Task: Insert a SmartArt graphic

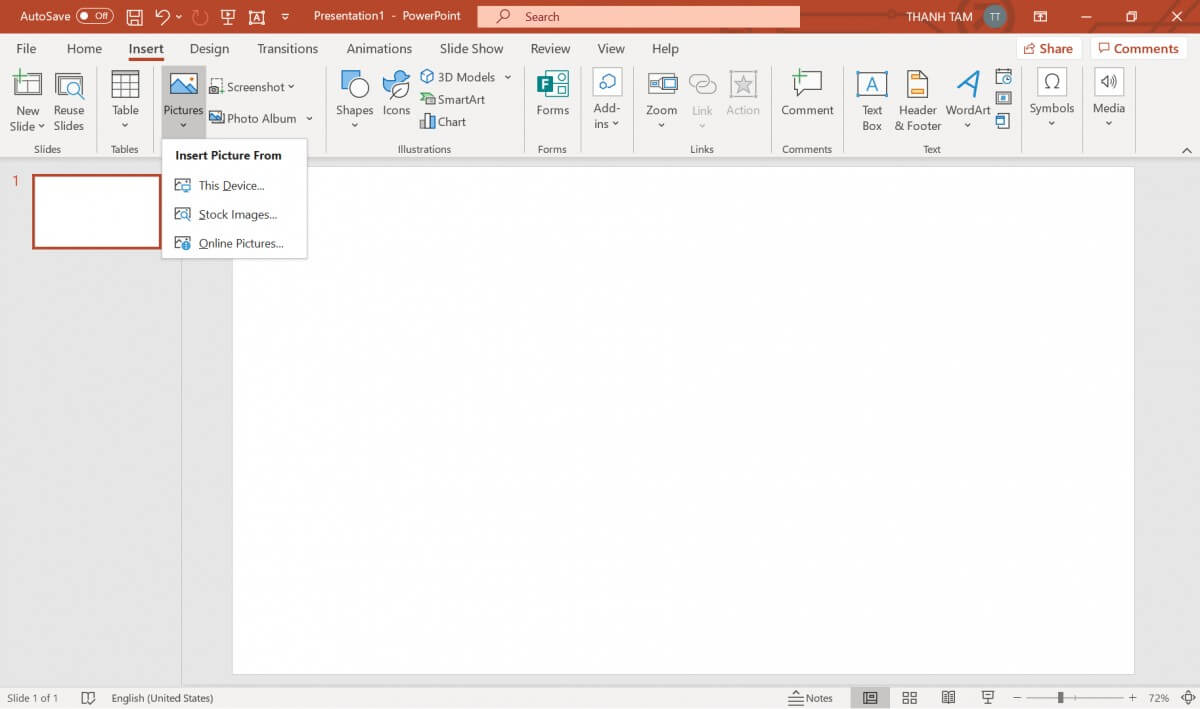Action: [453, 100]
